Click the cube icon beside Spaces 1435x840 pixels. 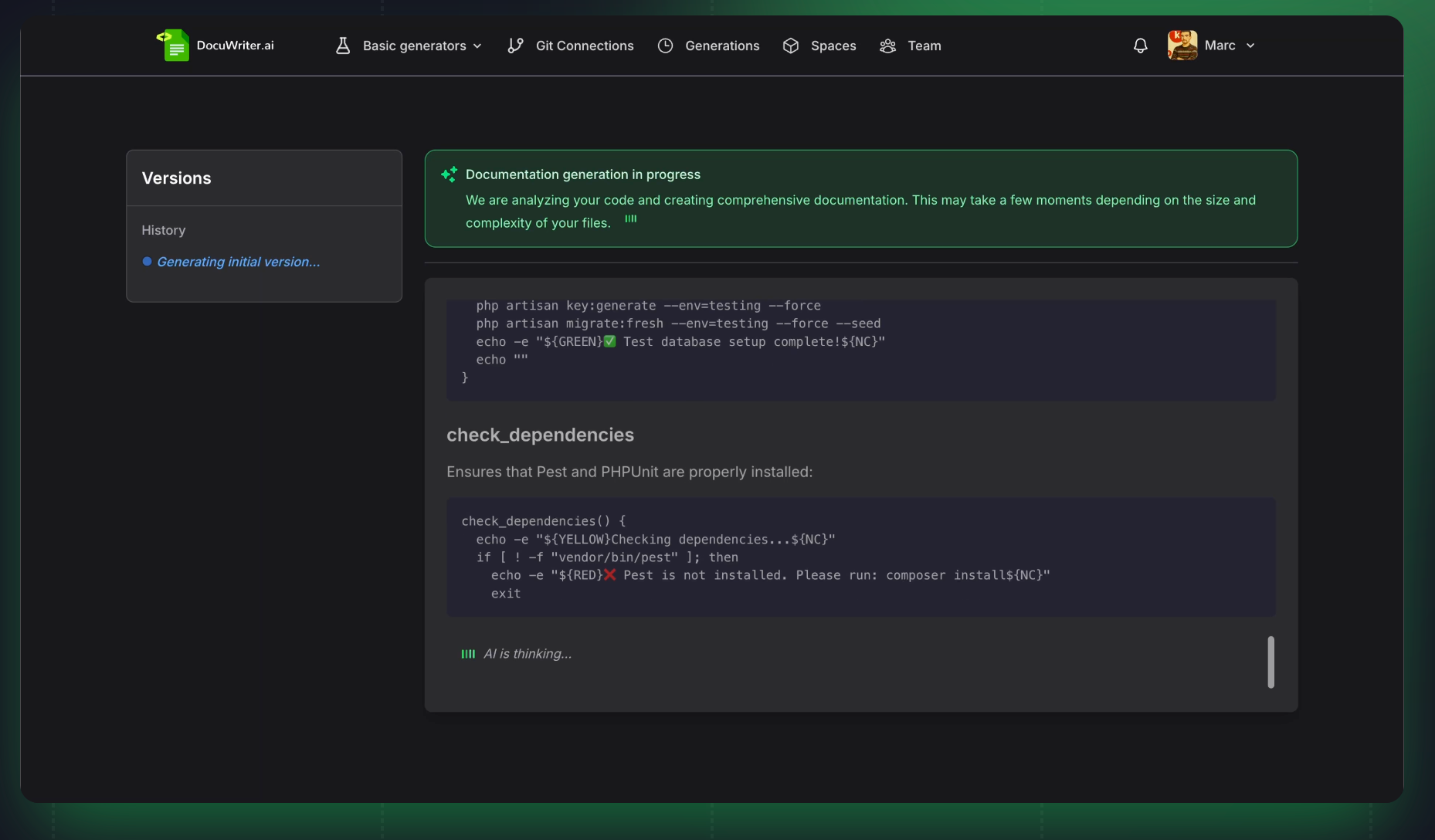pos(791,46)
